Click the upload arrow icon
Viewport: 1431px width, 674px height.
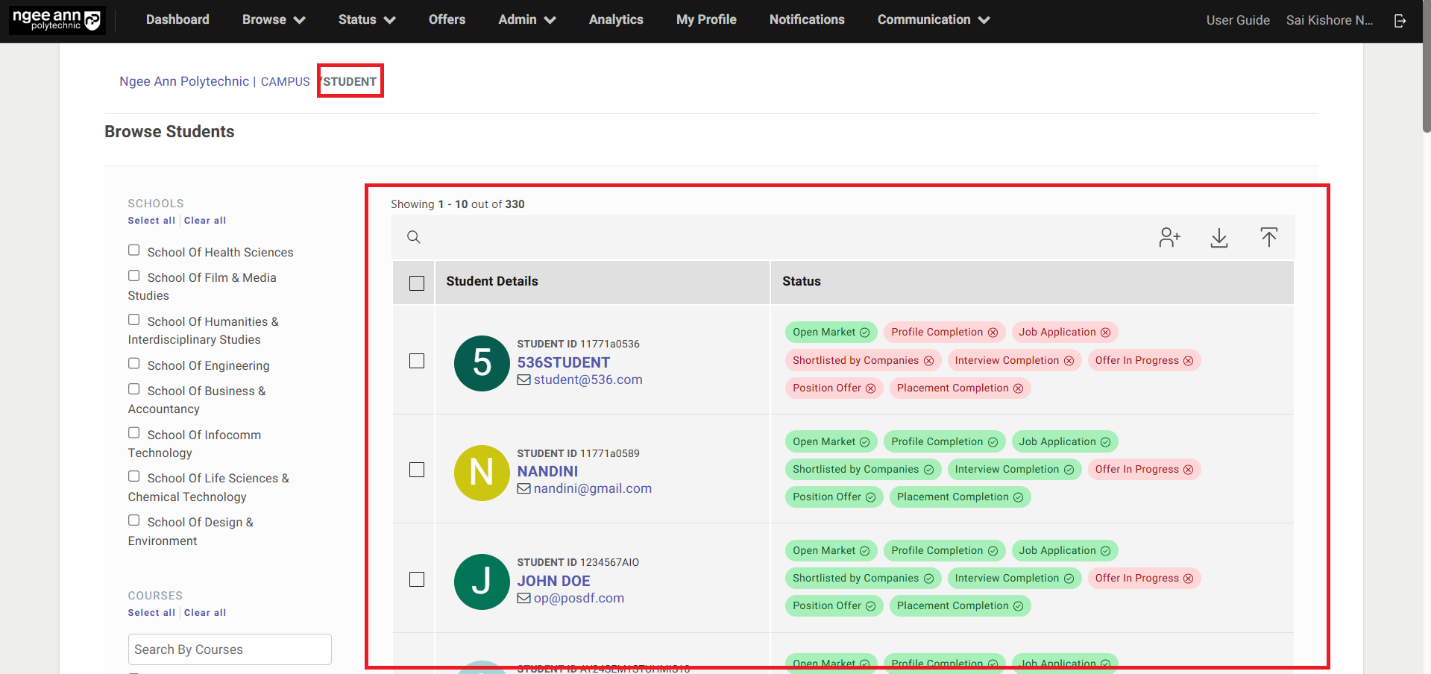(1268, 238)
